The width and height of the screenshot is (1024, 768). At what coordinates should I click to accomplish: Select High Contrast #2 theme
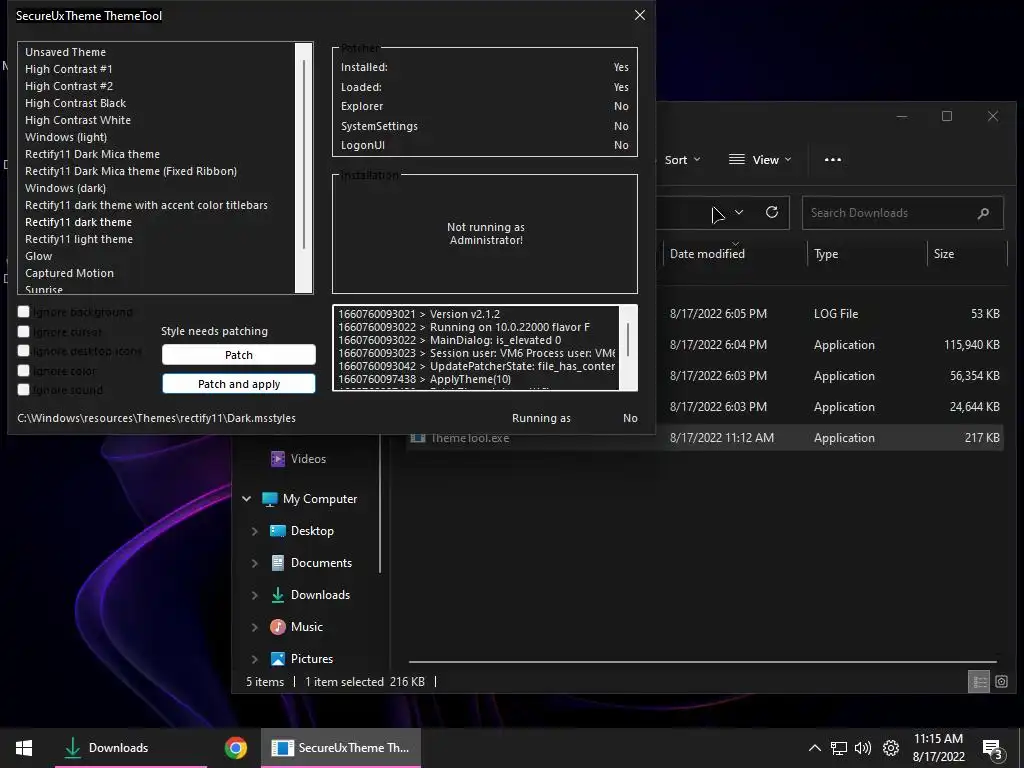coord(69,86)
